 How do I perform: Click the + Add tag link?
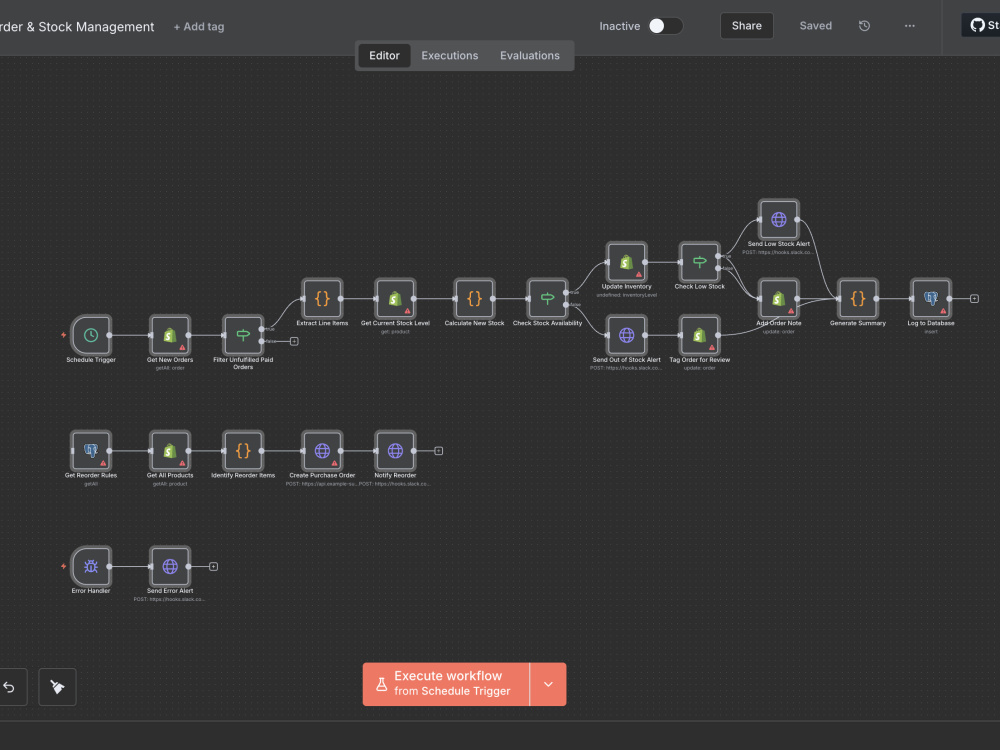point(199,27)
